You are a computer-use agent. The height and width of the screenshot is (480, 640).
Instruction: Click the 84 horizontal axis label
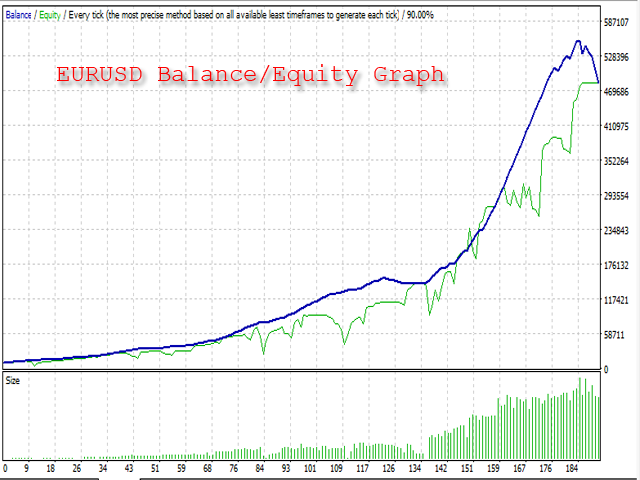(260, 468)
